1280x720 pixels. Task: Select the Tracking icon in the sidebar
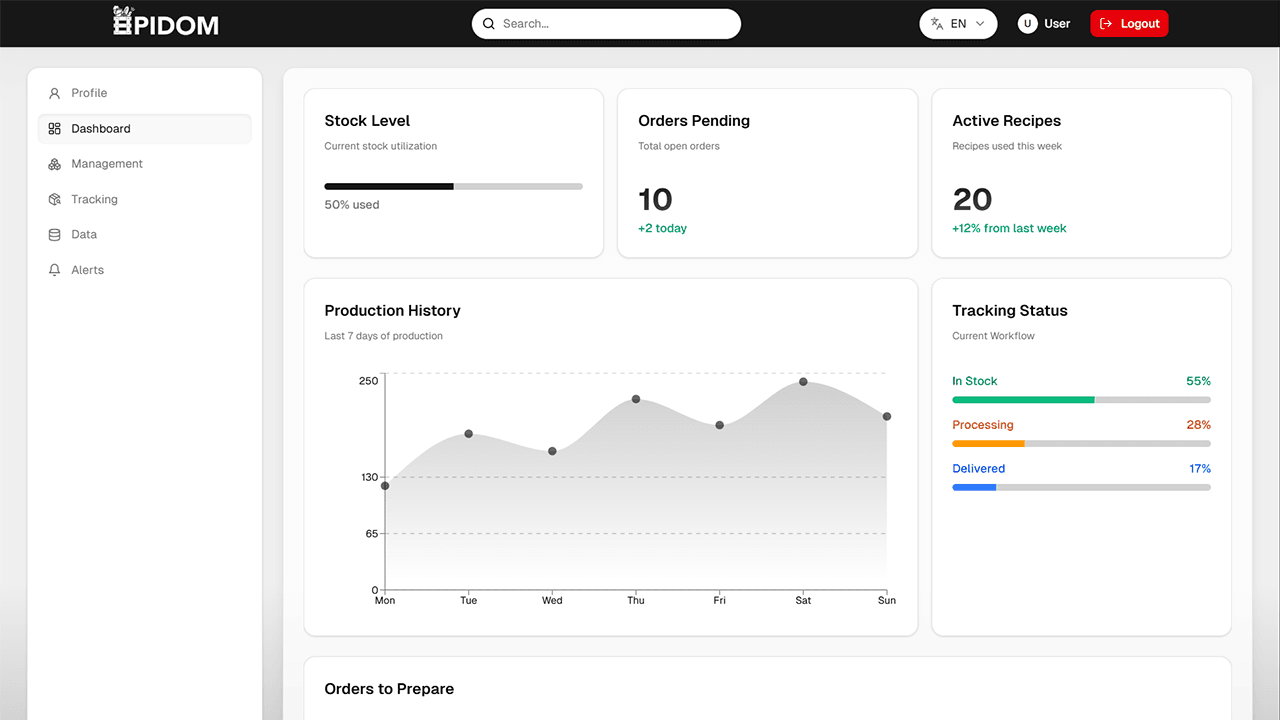(x=54, y=199)
